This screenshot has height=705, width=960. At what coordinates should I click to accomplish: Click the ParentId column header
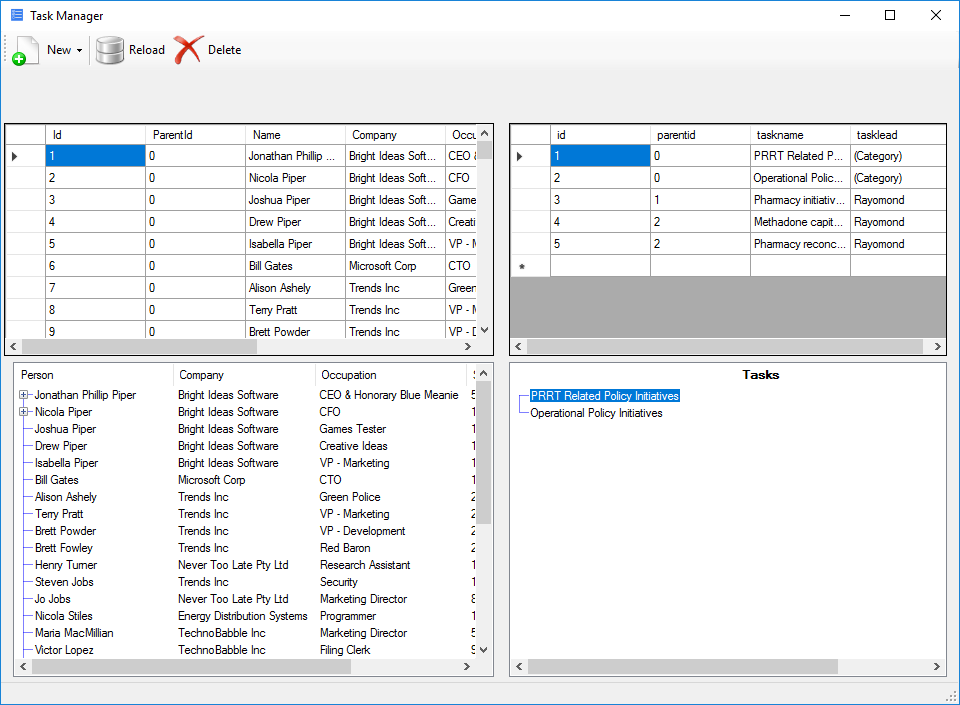(x=195, y=135)
